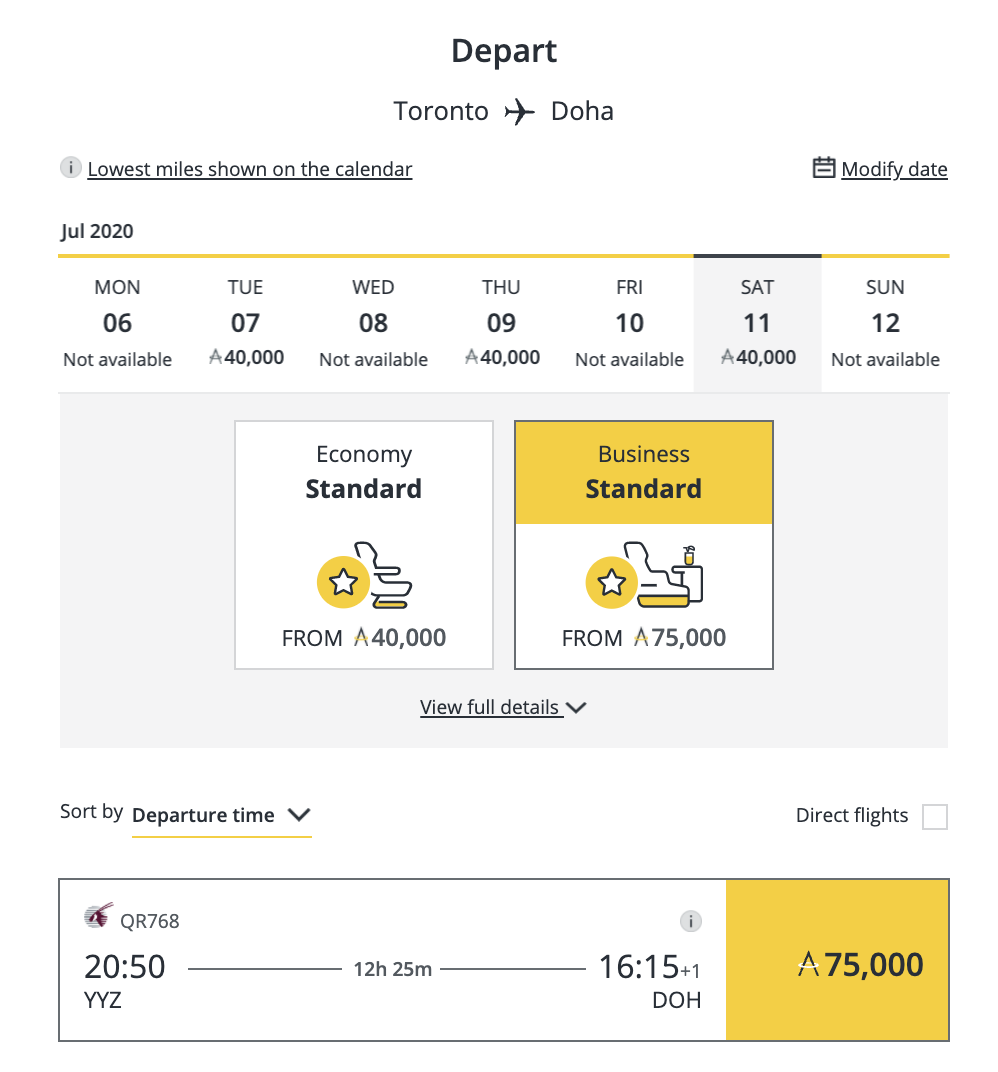Click the Qatar Airways logo on the flight
Screen dimensions: 998x1072
coord(98,917)
